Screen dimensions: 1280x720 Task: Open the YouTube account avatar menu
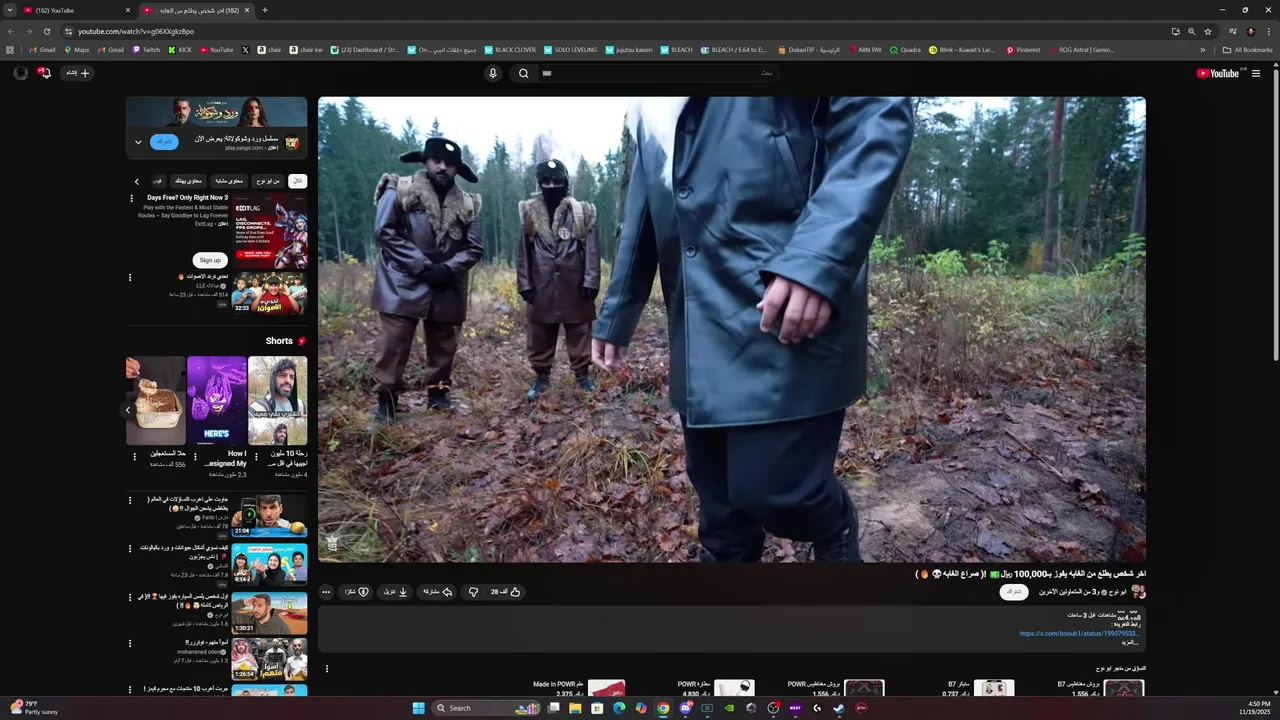pos(20,73)
